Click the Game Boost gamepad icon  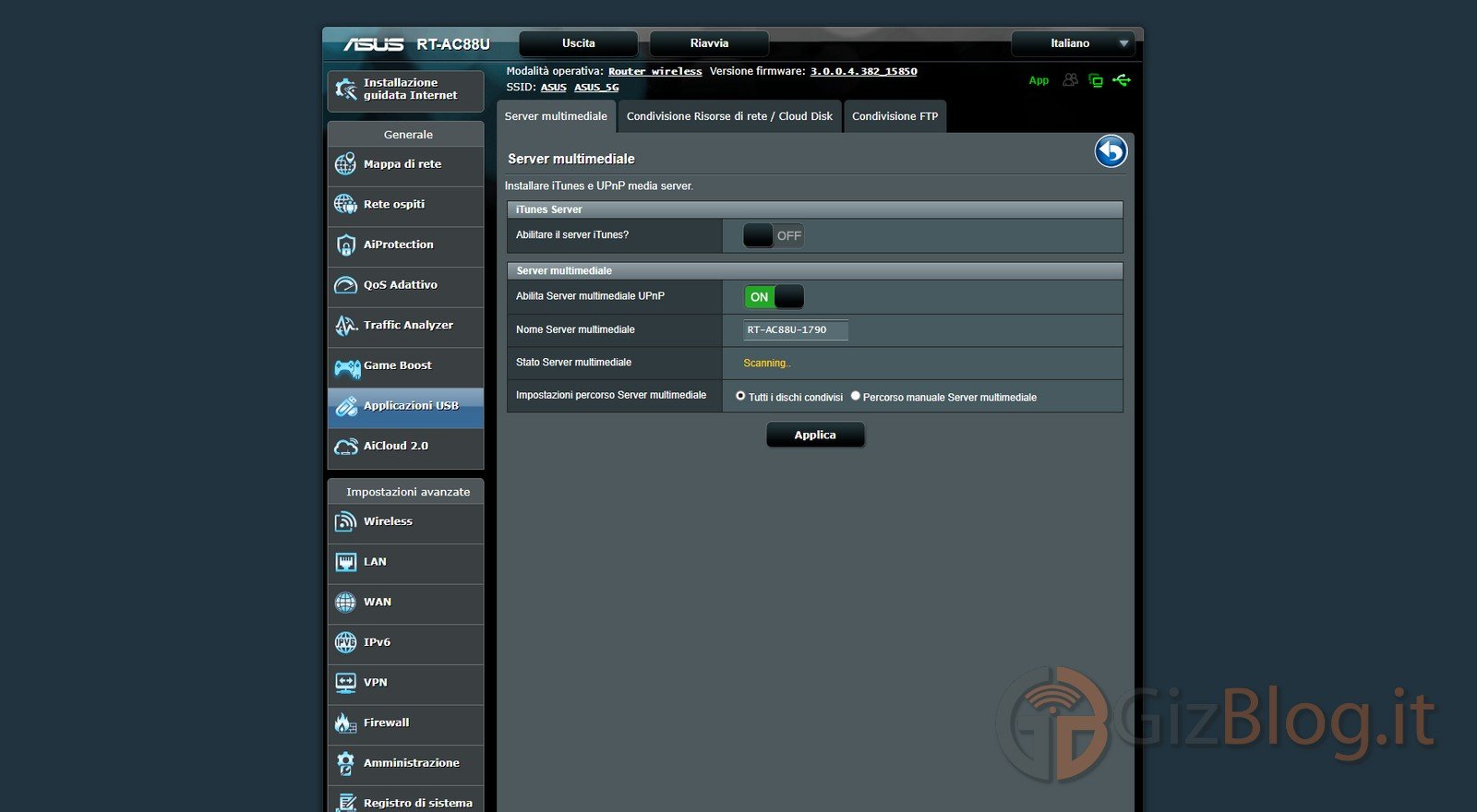[347, 368]
